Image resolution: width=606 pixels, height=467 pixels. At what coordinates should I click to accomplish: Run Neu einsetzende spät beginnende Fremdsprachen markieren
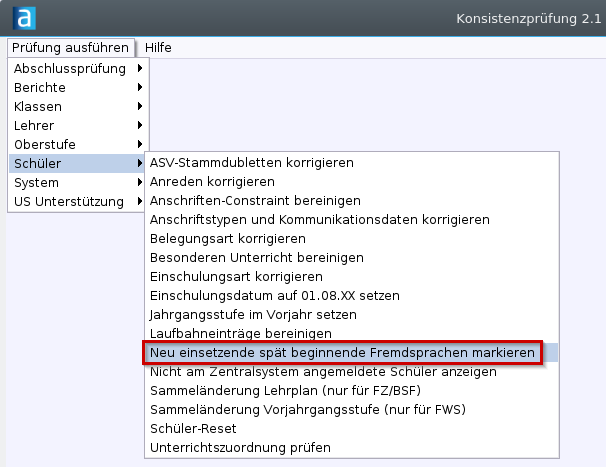(352, 352)
